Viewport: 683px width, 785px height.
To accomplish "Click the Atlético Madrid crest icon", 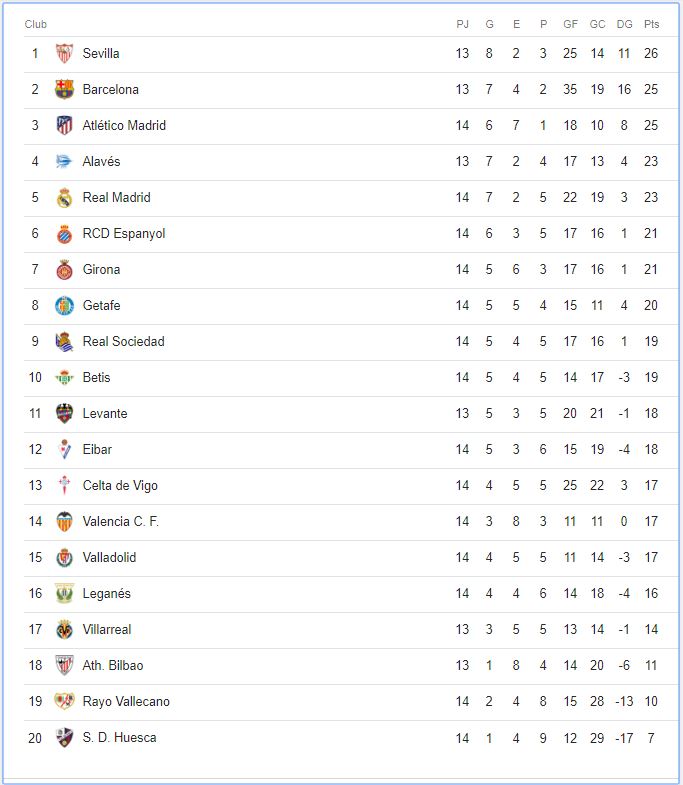I will 64,125.
